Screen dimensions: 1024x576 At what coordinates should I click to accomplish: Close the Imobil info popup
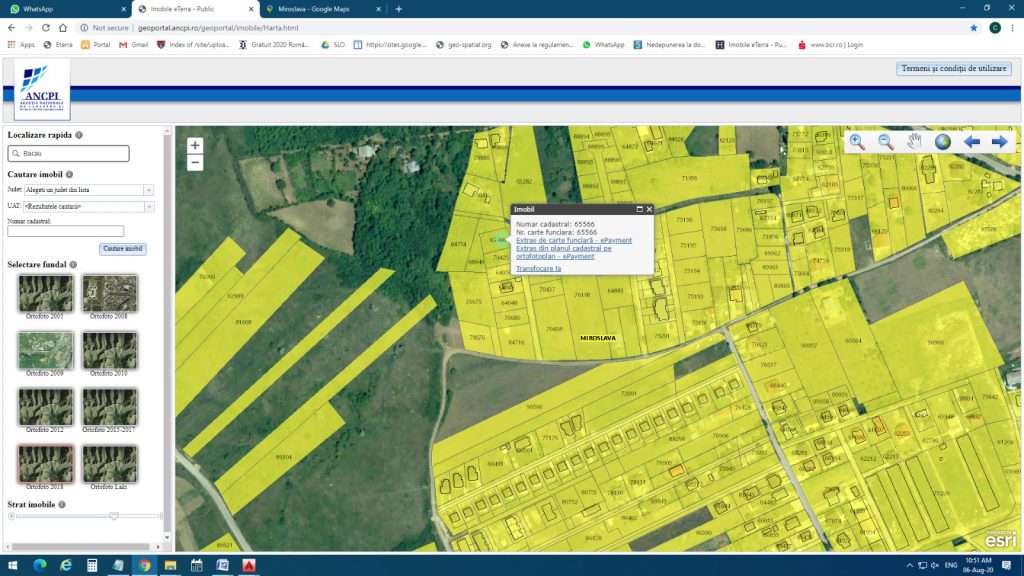(649, 209)
